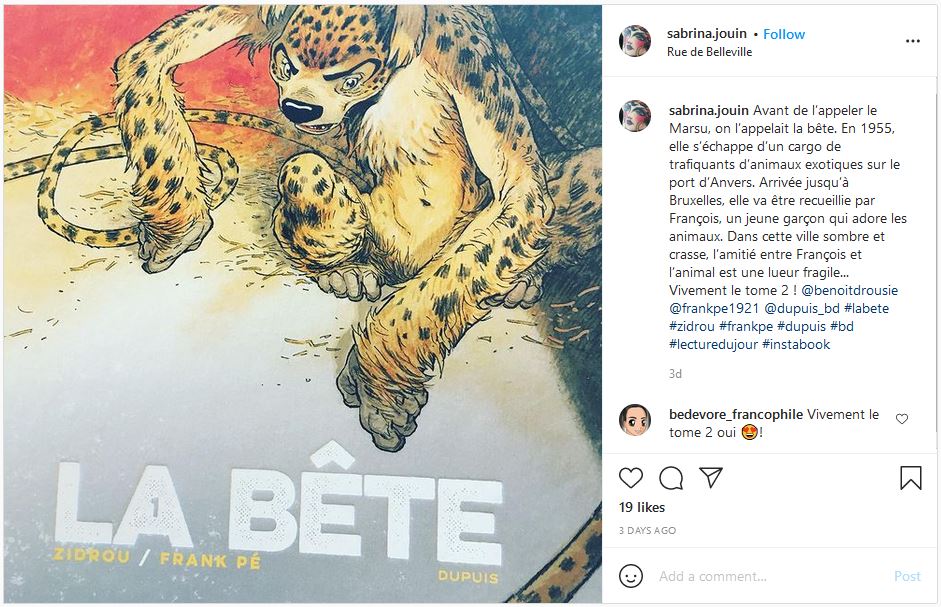Open the #lecturedujour hashtag
Viewport: 941px width, 607px height.
point(713,344)
